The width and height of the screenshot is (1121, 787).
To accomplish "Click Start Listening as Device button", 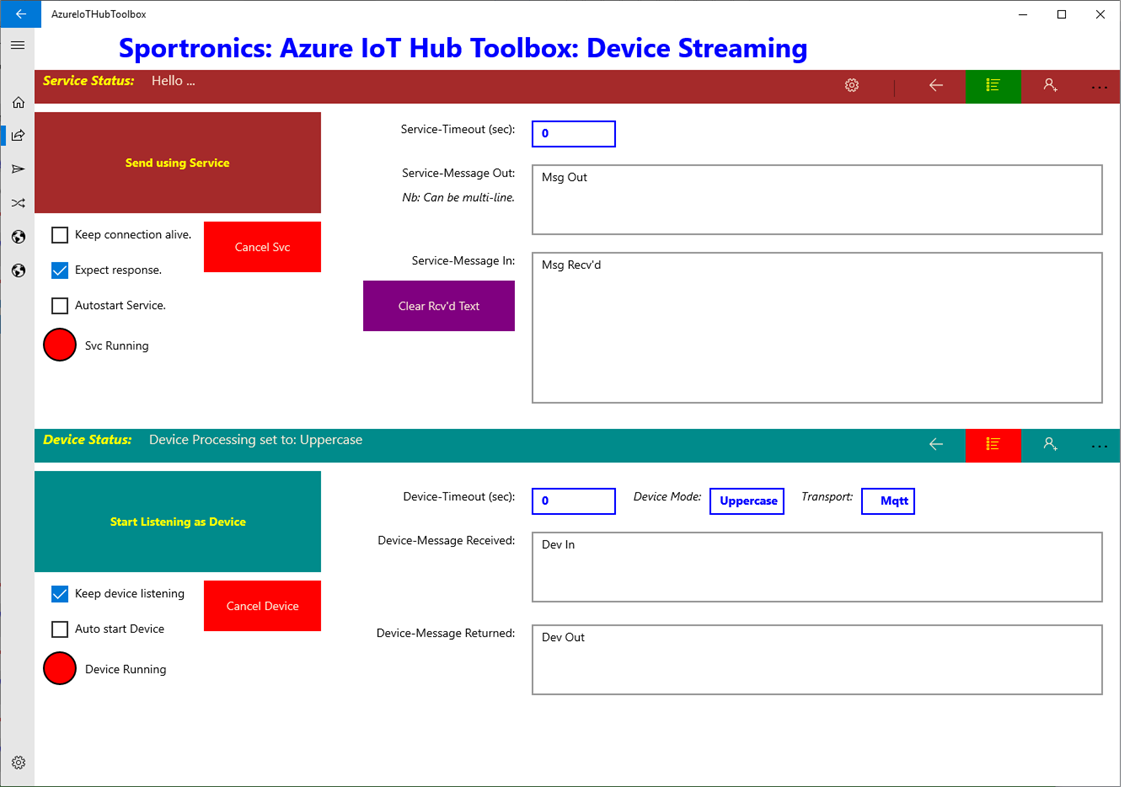I will point(177,521).
